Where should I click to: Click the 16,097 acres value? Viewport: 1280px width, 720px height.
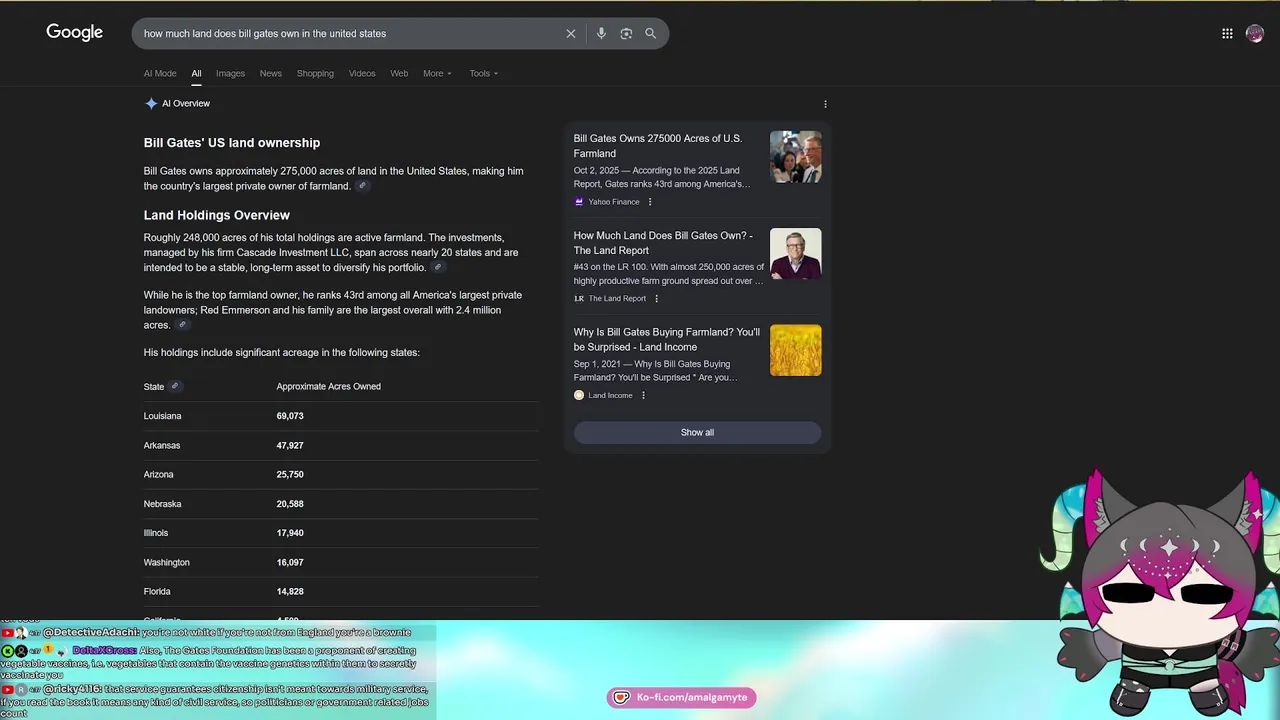[290, 562]
